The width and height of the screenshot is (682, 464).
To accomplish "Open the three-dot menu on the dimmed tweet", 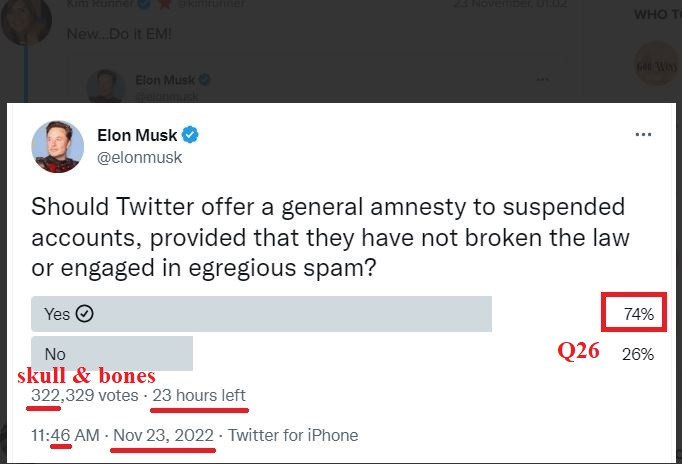I will (543, 80).
